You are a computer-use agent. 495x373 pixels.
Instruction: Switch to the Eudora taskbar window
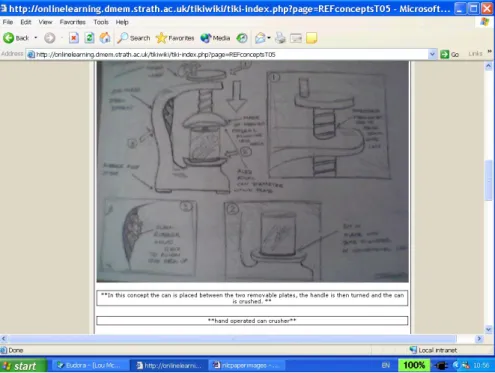pyautogui.click(x=89, y=366)
